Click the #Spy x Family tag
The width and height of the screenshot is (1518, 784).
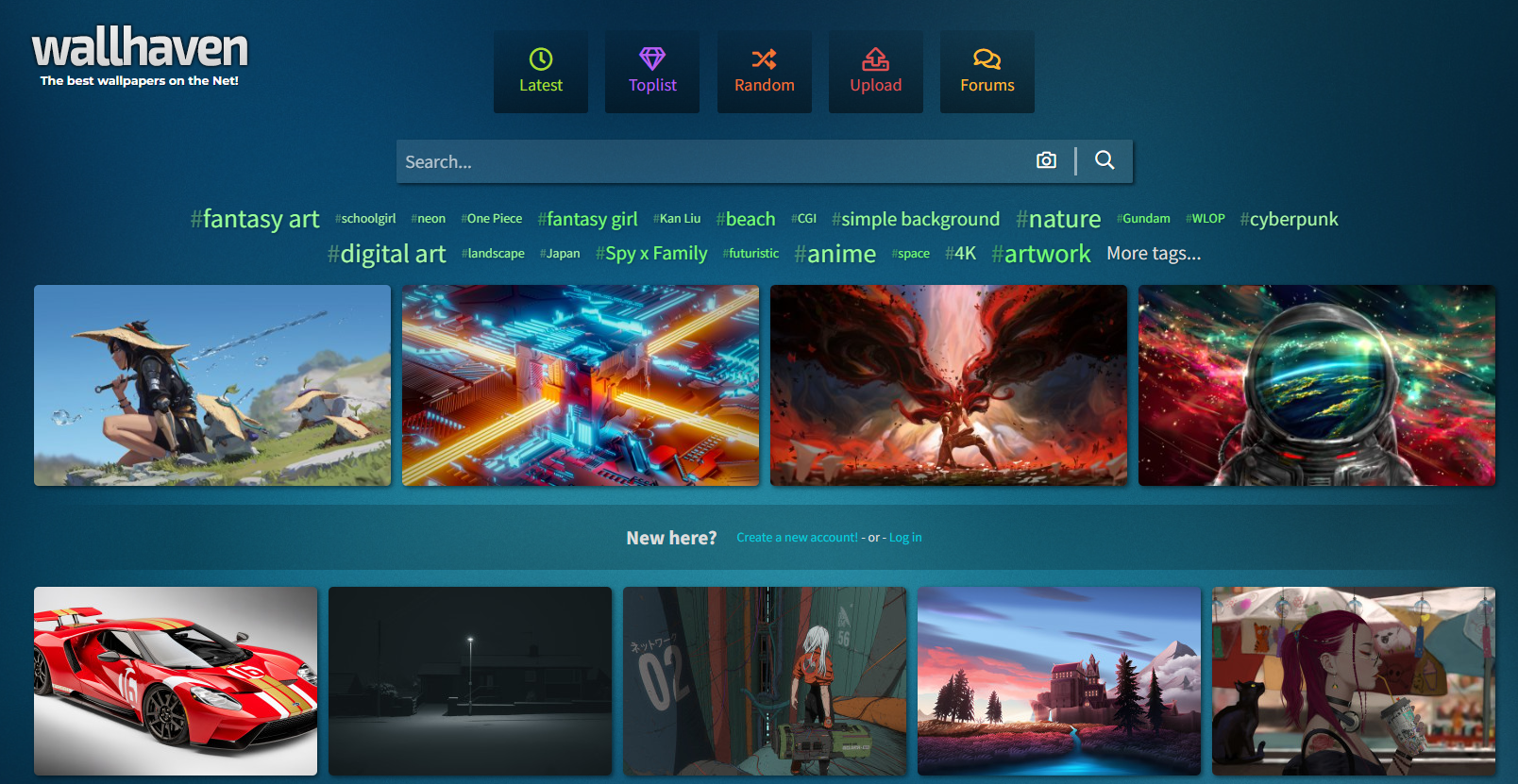[651, 254]
